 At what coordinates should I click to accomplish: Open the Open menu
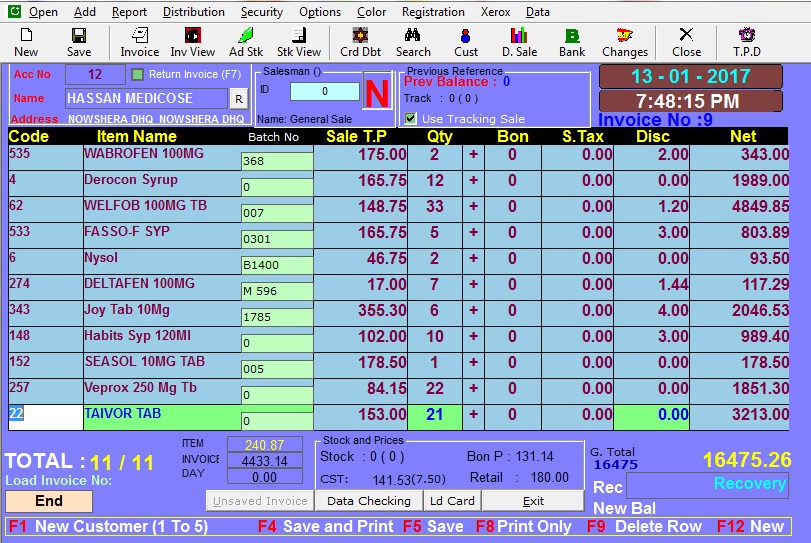[x=43, y=12]
